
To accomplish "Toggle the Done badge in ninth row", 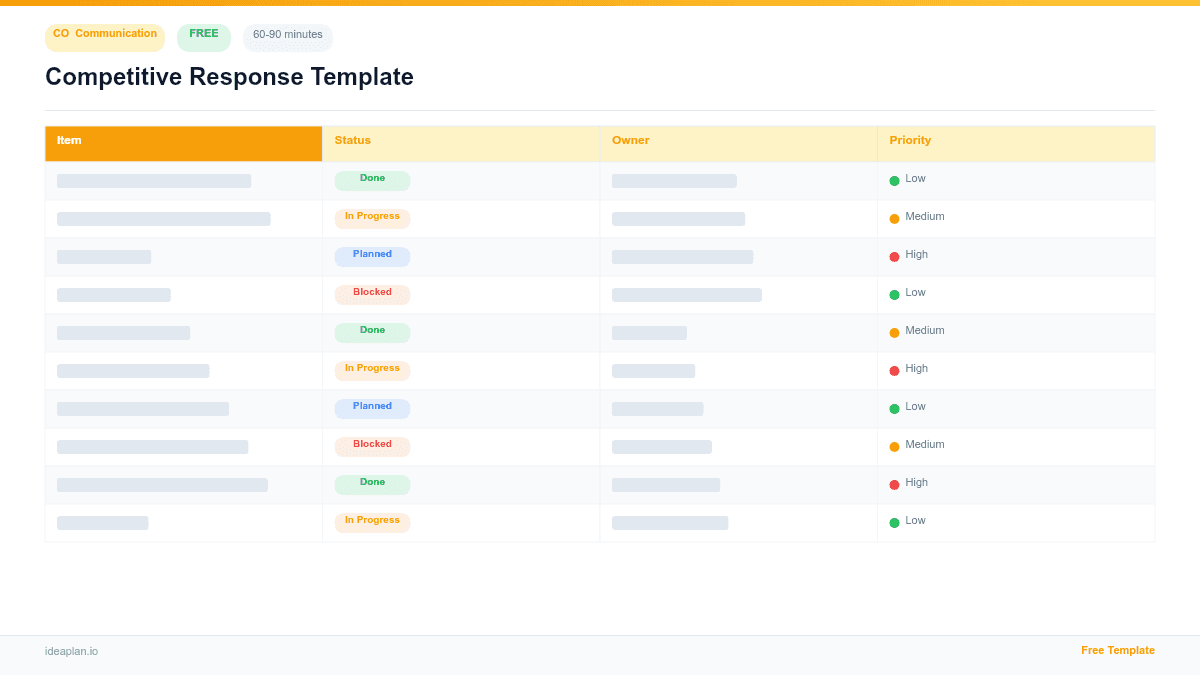I will point(372,483).
